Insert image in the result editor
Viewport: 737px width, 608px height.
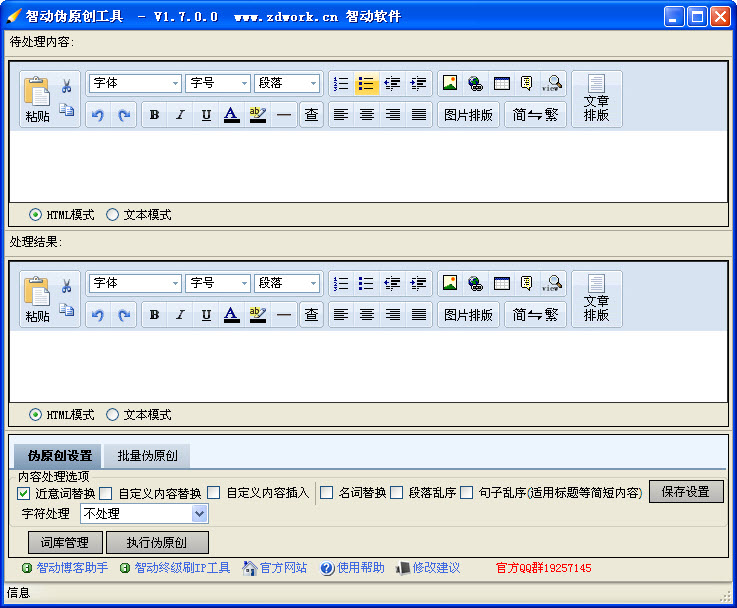click(450, 283)
